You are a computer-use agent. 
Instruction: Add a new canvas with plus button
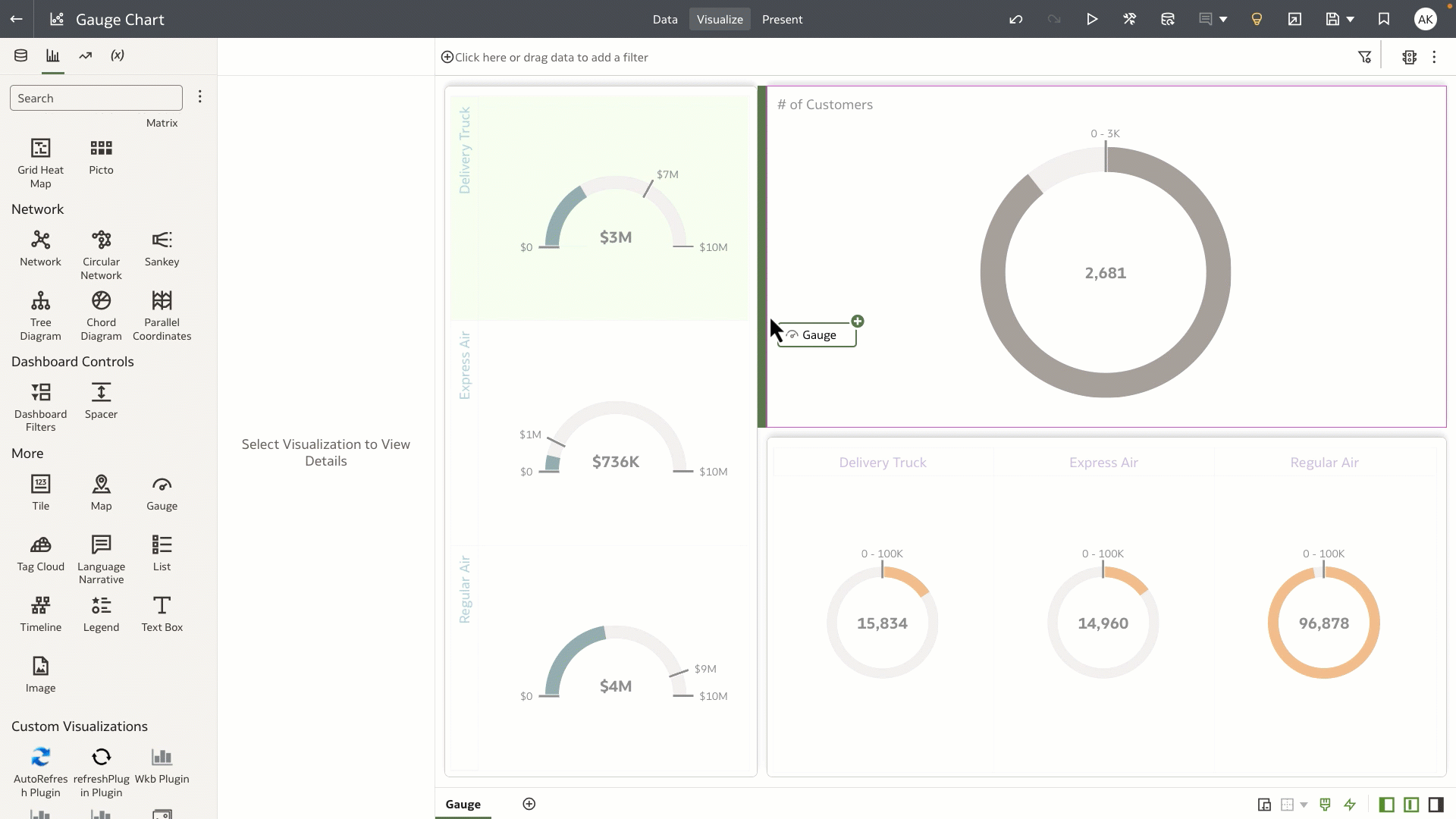pos(529,804)
